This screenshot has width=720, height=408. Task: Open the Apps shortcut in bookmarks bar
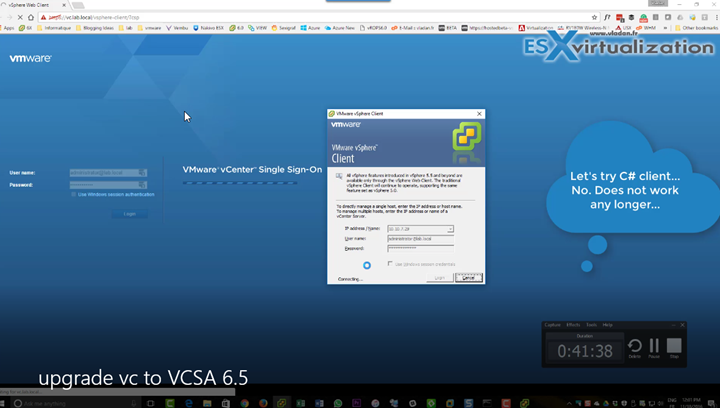pos(7,28)
